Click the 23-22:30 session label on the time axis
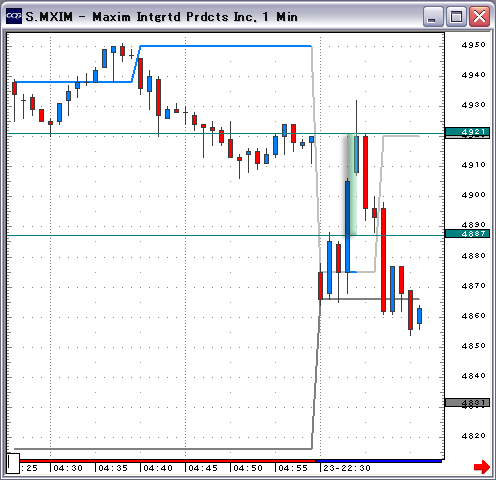This screenshot has height=480, width=496. point(347,468)
